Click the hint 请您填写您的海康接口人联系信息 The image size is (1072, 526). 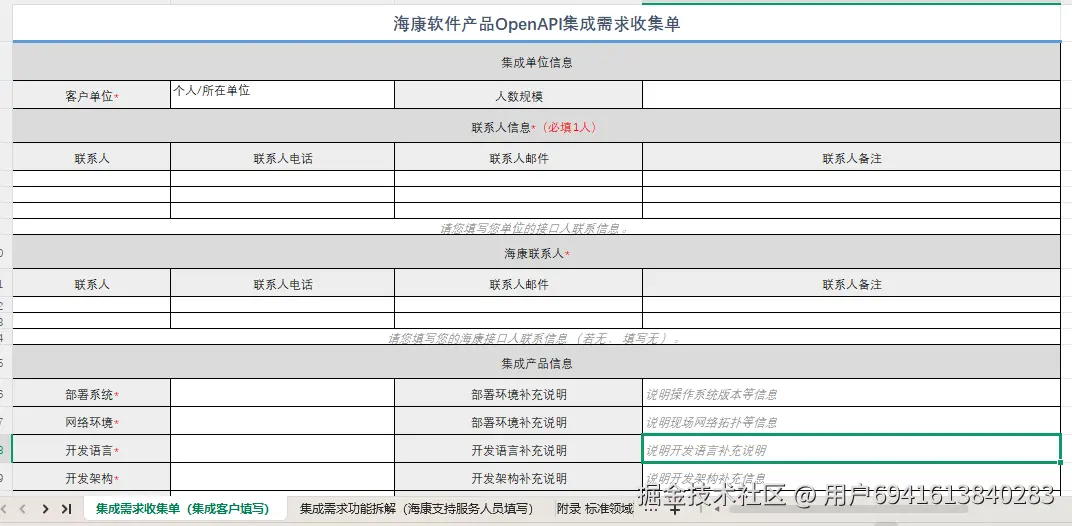click(535, 338)
